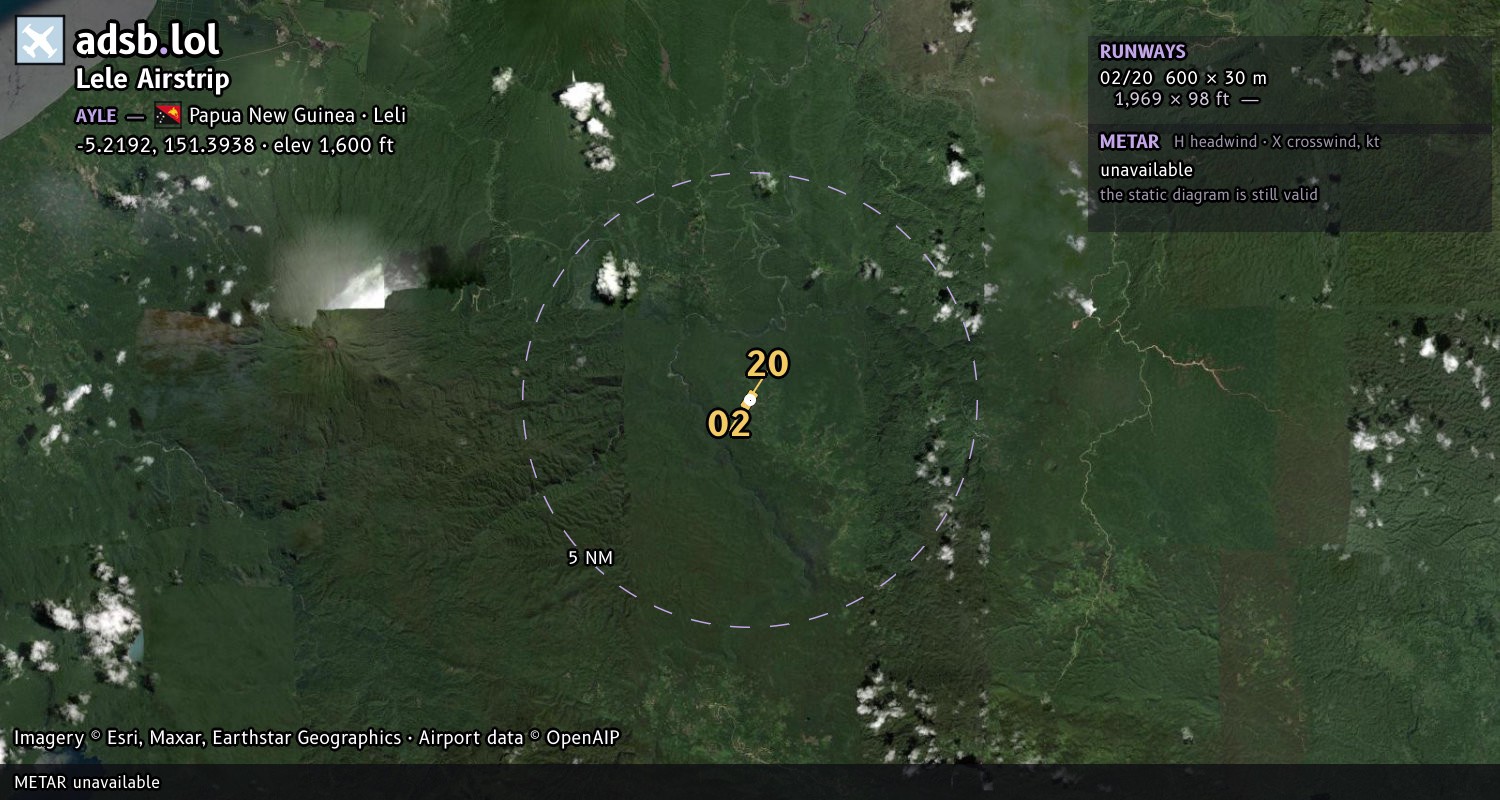Viewport: 1500px width, 800px height.
Task: Click the runway marker at the airstrip
Action: coord(749,400)
